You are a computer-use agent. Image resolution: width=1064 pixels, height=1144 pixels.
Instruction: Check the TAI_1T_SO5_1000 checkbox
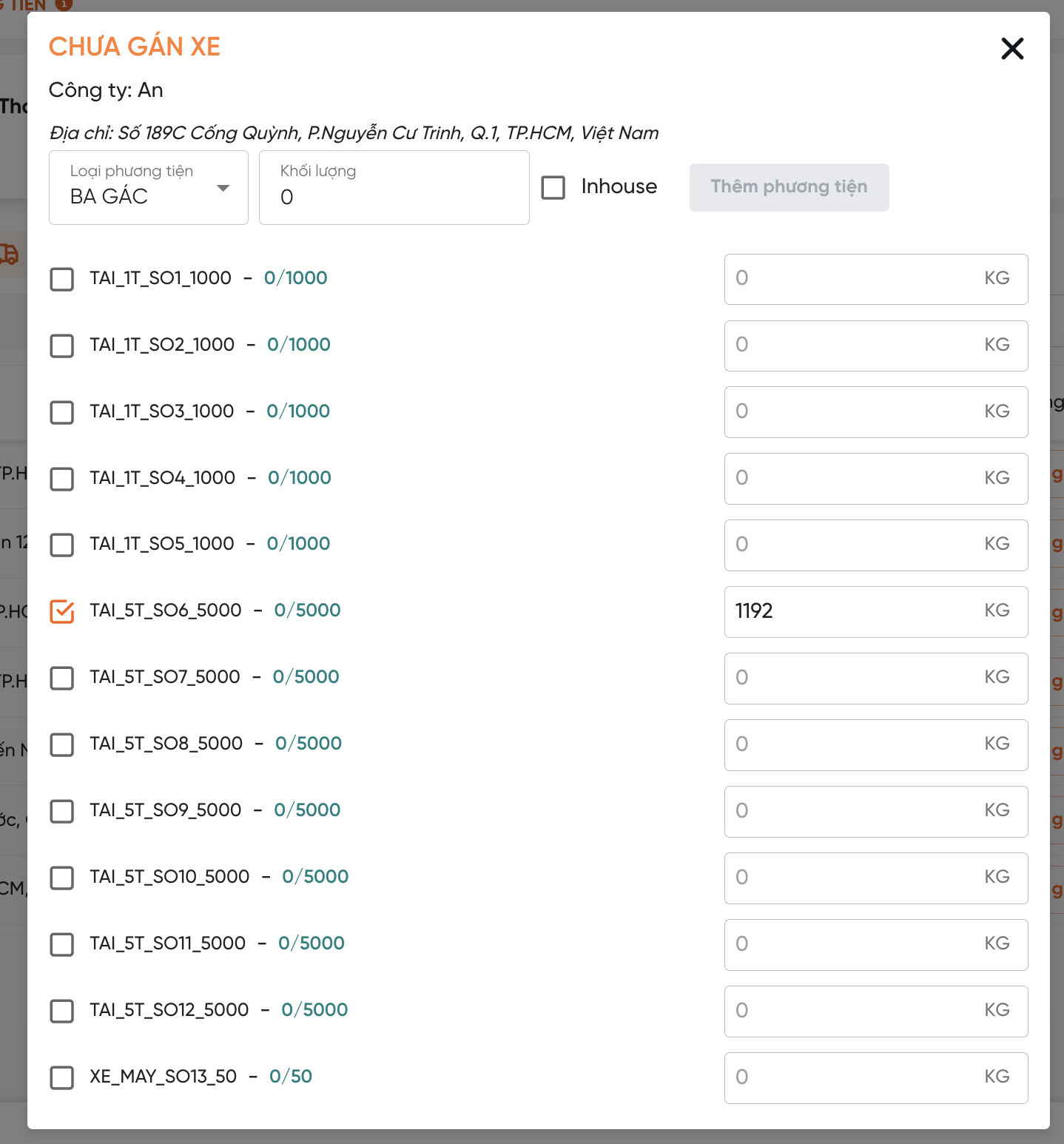62,545
